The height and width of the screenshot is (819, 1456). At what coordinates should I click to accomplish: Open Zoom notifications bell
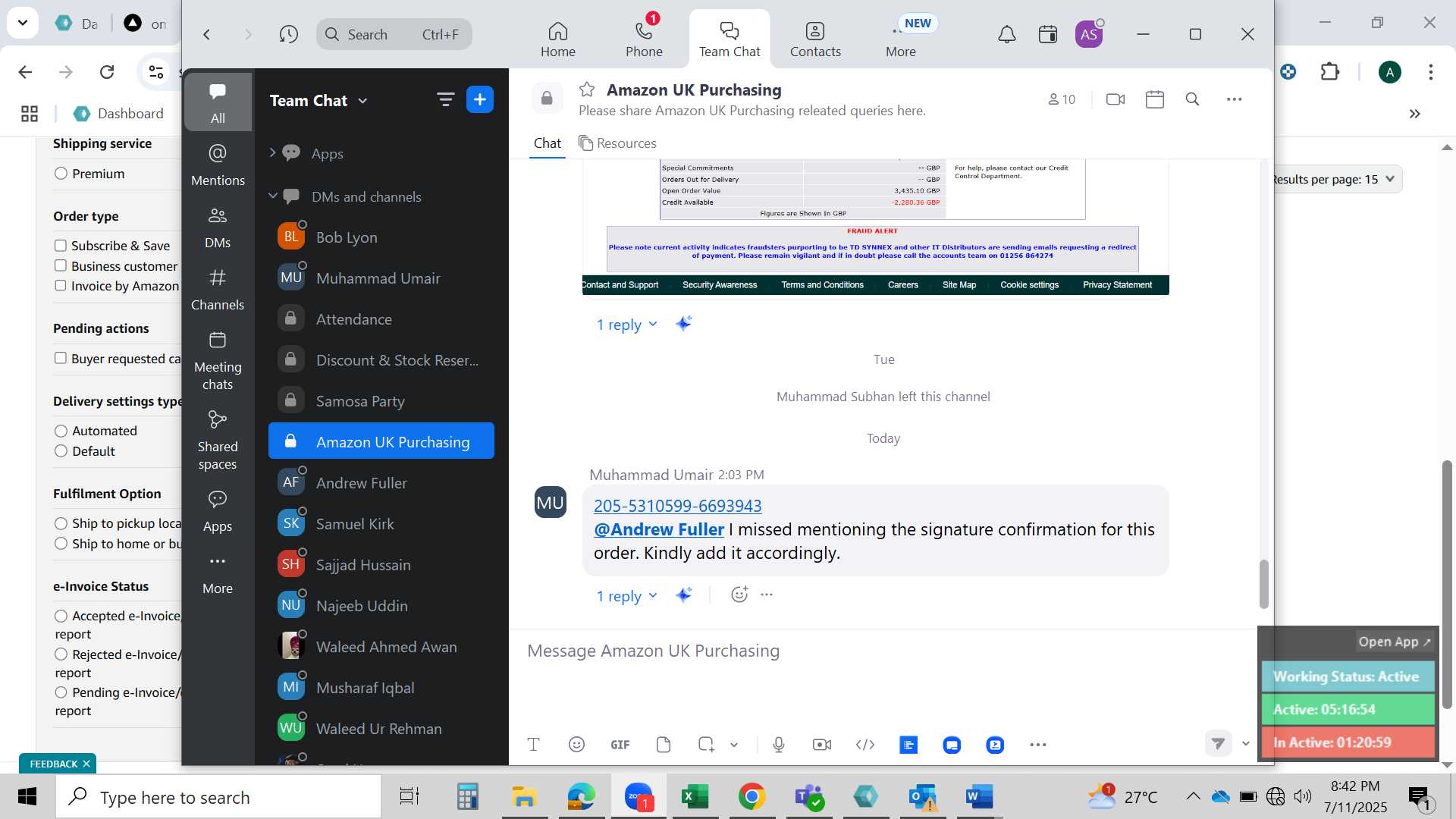(1006, 34)
